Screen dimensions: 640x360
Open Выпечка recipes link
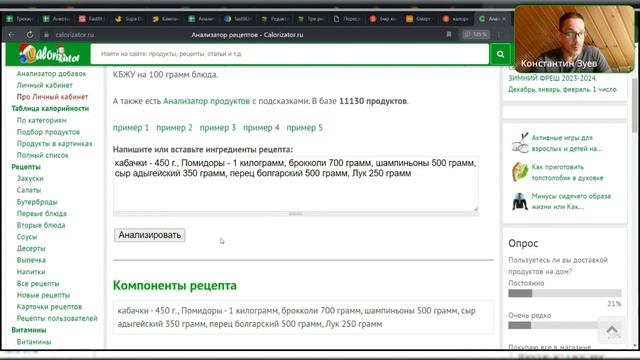(x=31, y=260)
